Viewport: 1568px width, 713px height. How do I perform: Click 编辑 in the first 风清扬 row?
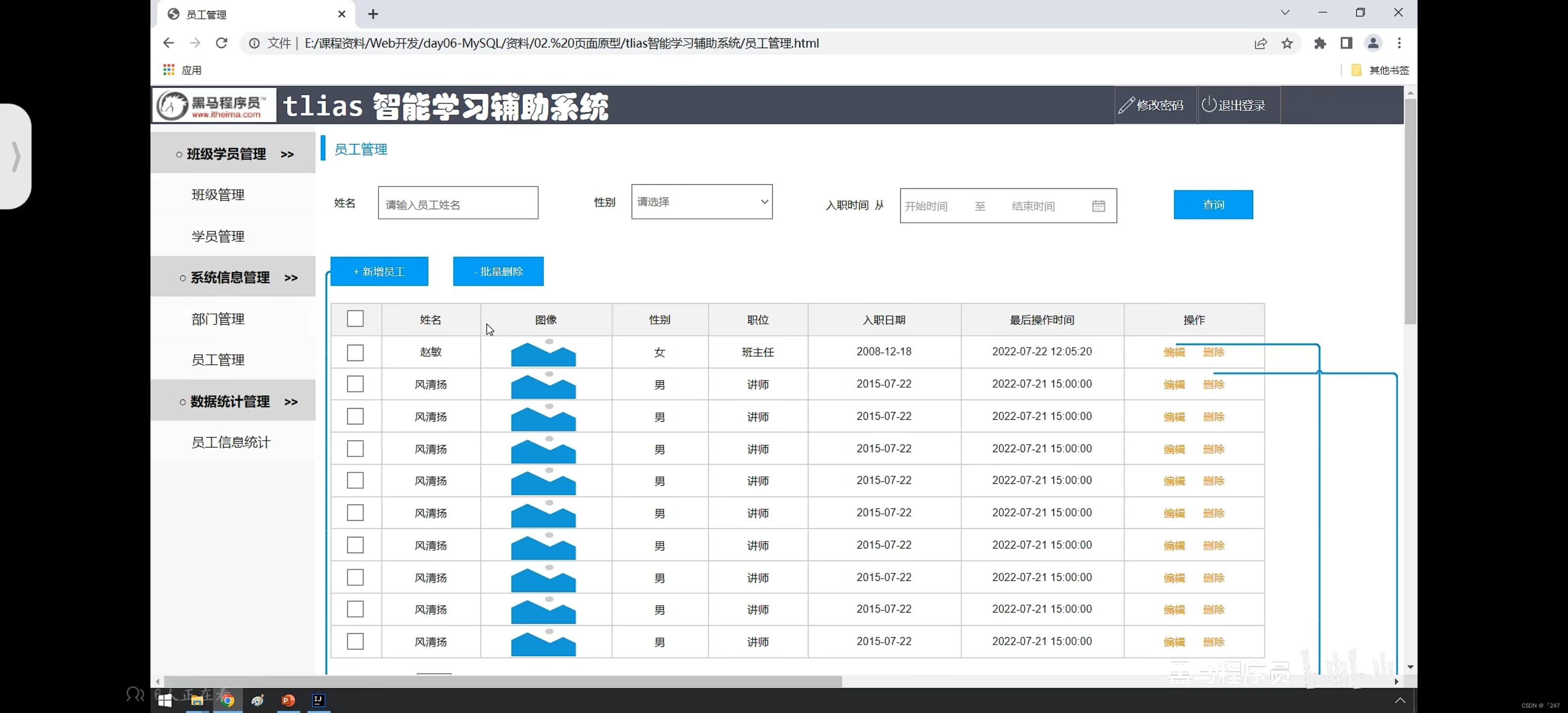1174,385
